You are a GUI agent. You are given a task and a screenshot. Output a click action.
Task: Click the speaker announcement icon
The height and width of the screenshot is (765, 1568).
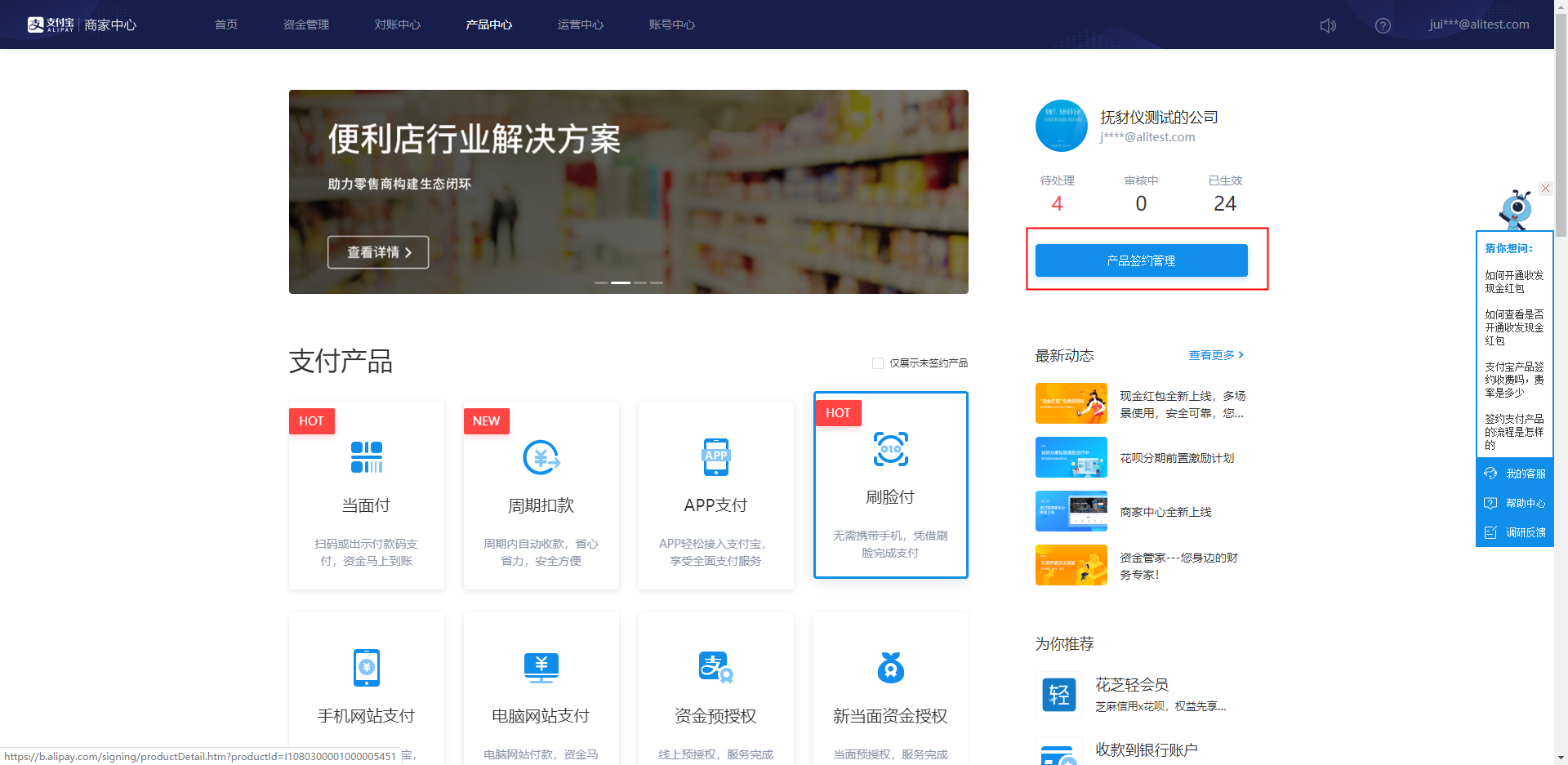1328,25
